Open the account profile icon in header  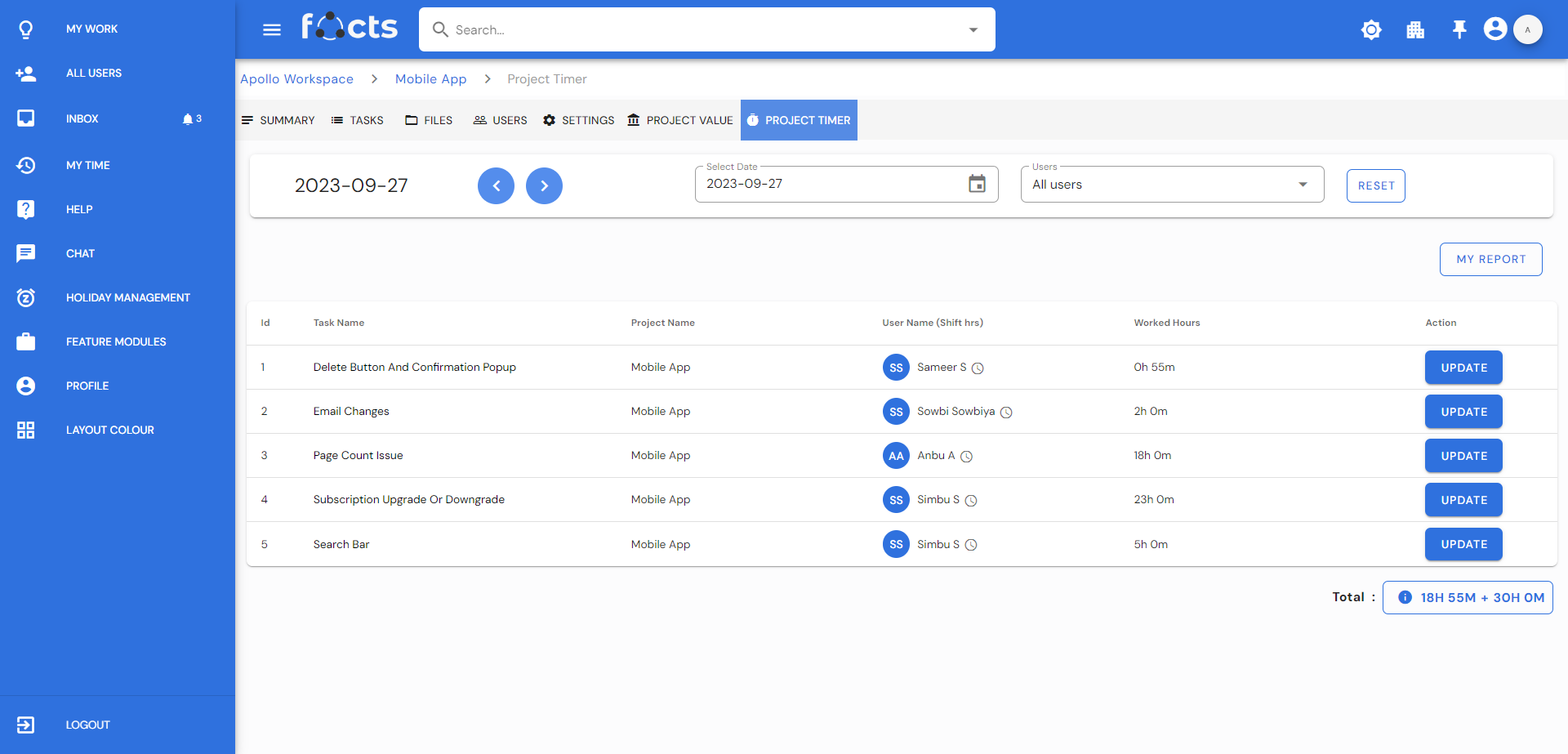point(1495,29)
